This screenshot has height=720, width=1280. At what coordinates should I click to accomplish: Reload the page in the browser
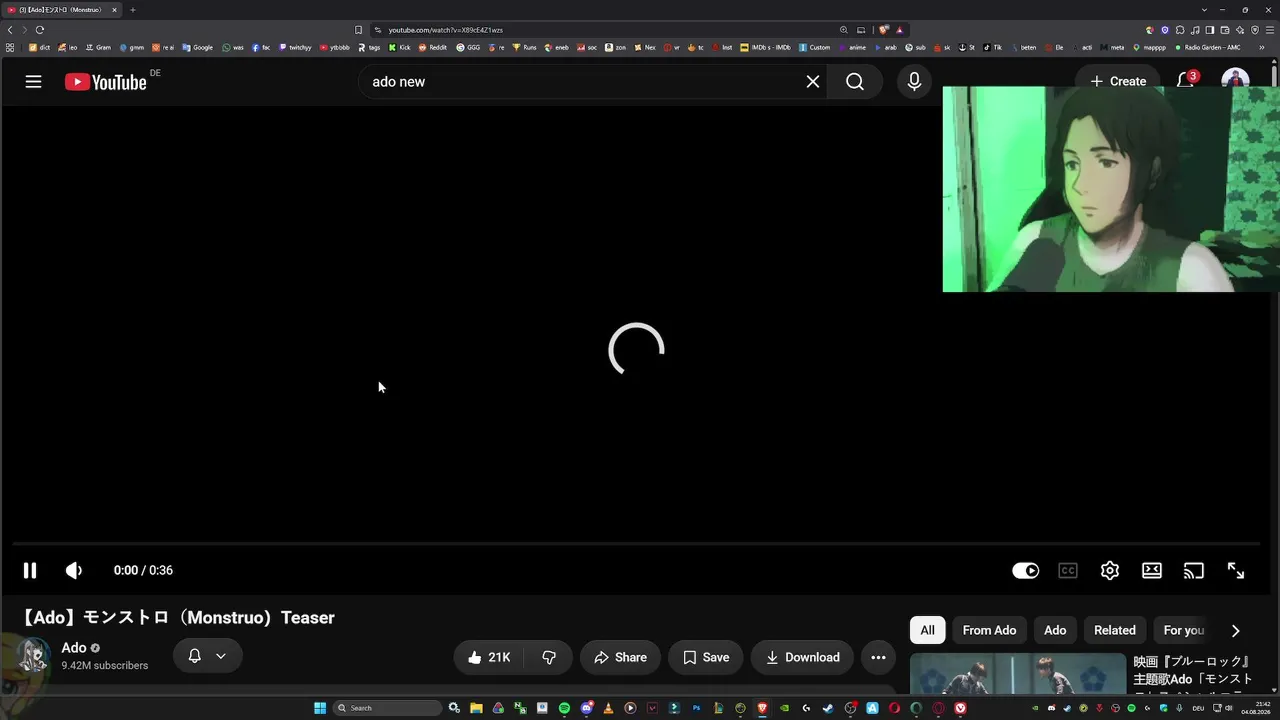pos(40,30)
